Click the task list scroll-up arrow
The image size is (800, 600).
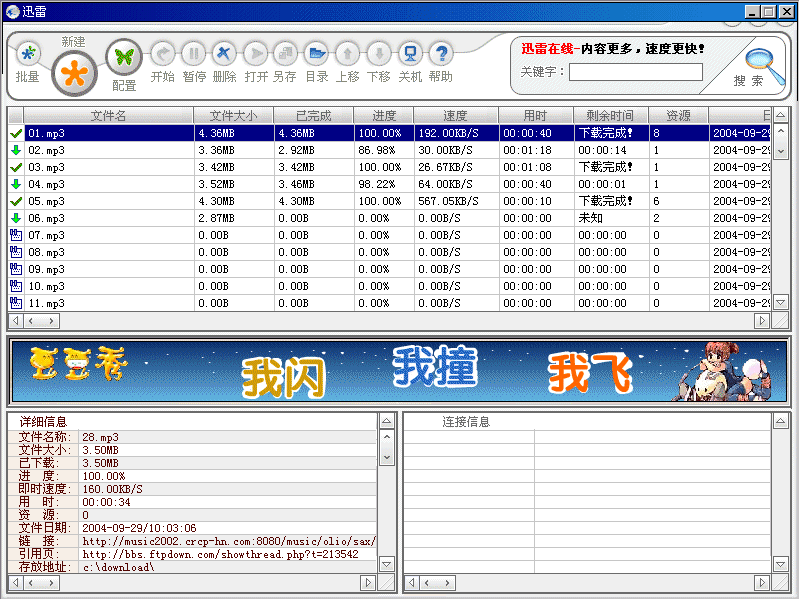pyautogui.click(x=781, y=115)
